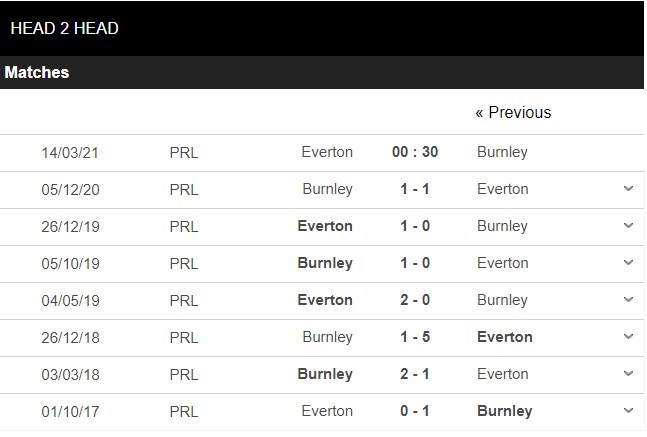Click bold Burnley home team on 05/10/19
The image size is (647, 437).
(x=325, y=263)
